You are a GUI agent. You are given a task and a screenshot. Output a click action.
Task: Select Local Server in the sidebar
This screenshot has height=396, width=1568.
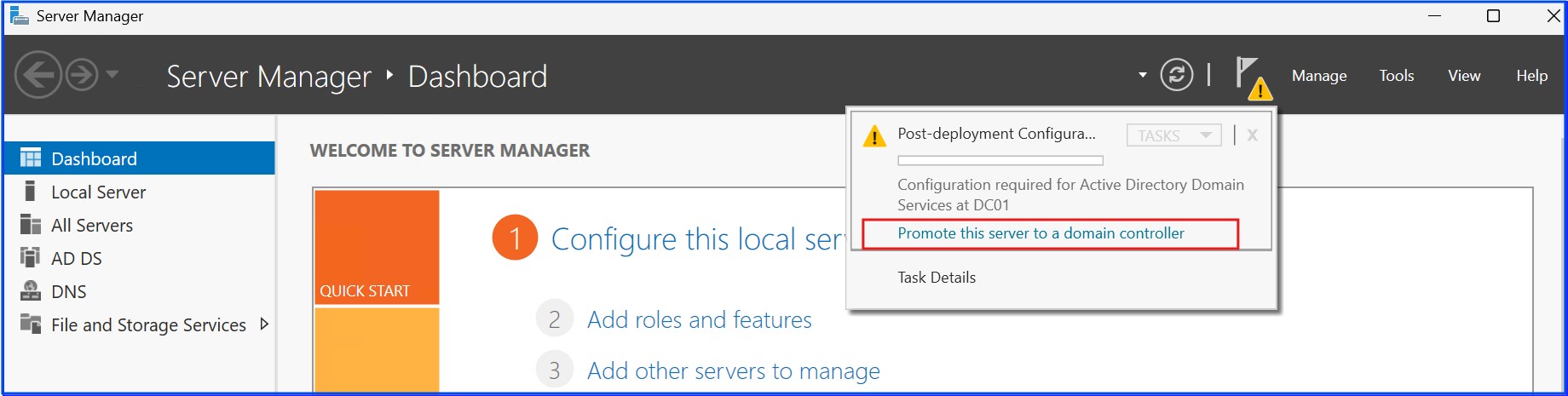[x=140, y=192]
